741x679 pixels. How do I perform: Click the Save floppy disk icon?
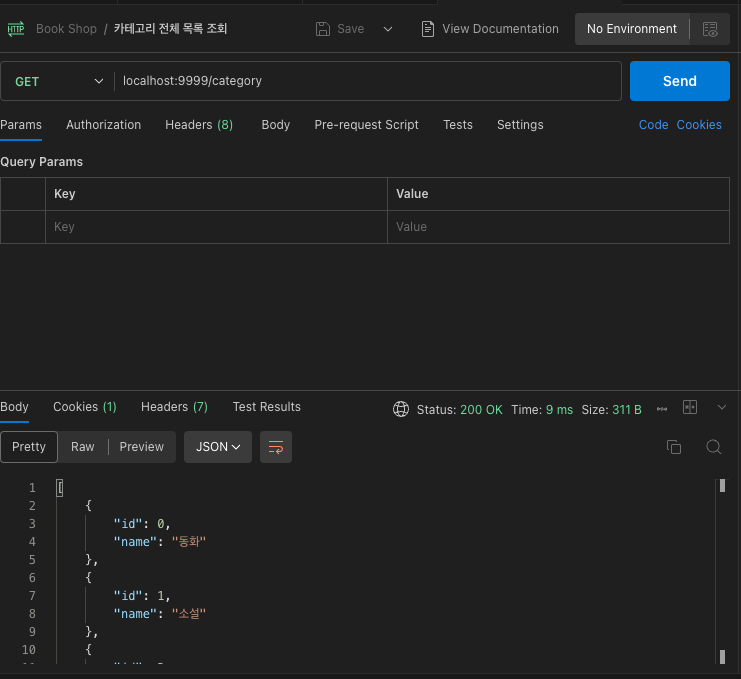pyautogui.click(x=323, y=29)
